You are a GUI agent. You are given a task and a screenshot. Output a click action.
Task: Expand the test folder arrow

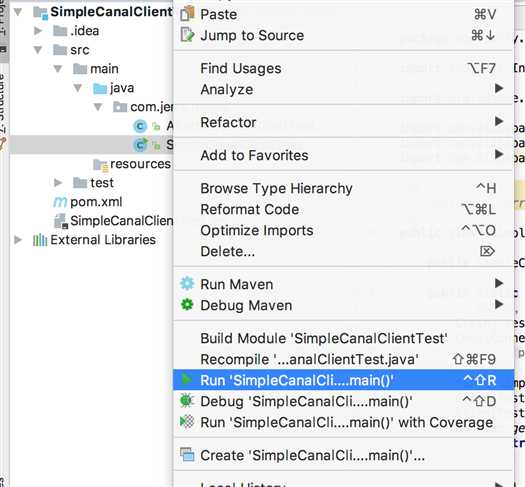tap(58, 182)
